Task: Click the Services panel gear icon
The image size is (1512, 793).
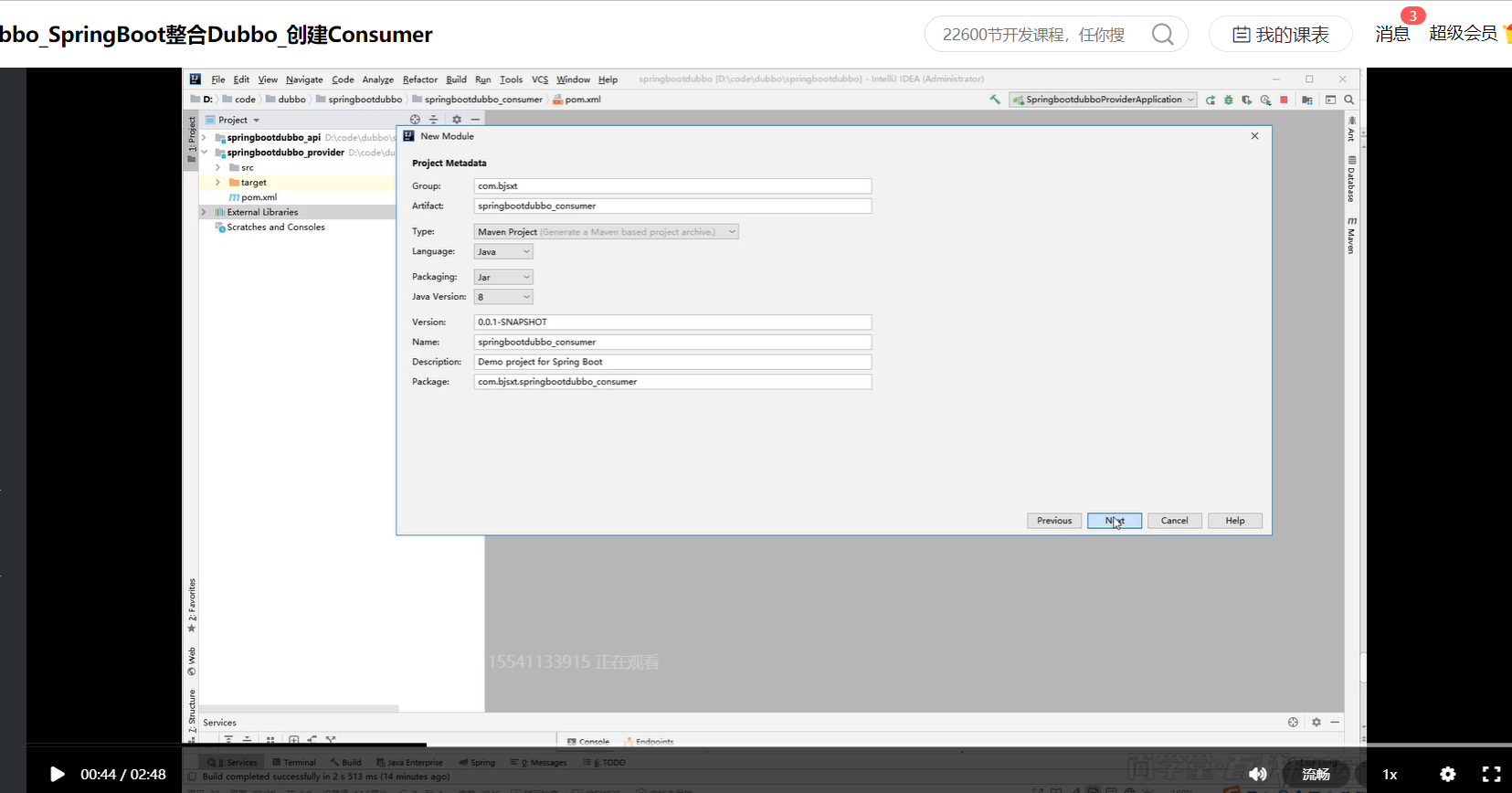Action: click(1316, 722)
